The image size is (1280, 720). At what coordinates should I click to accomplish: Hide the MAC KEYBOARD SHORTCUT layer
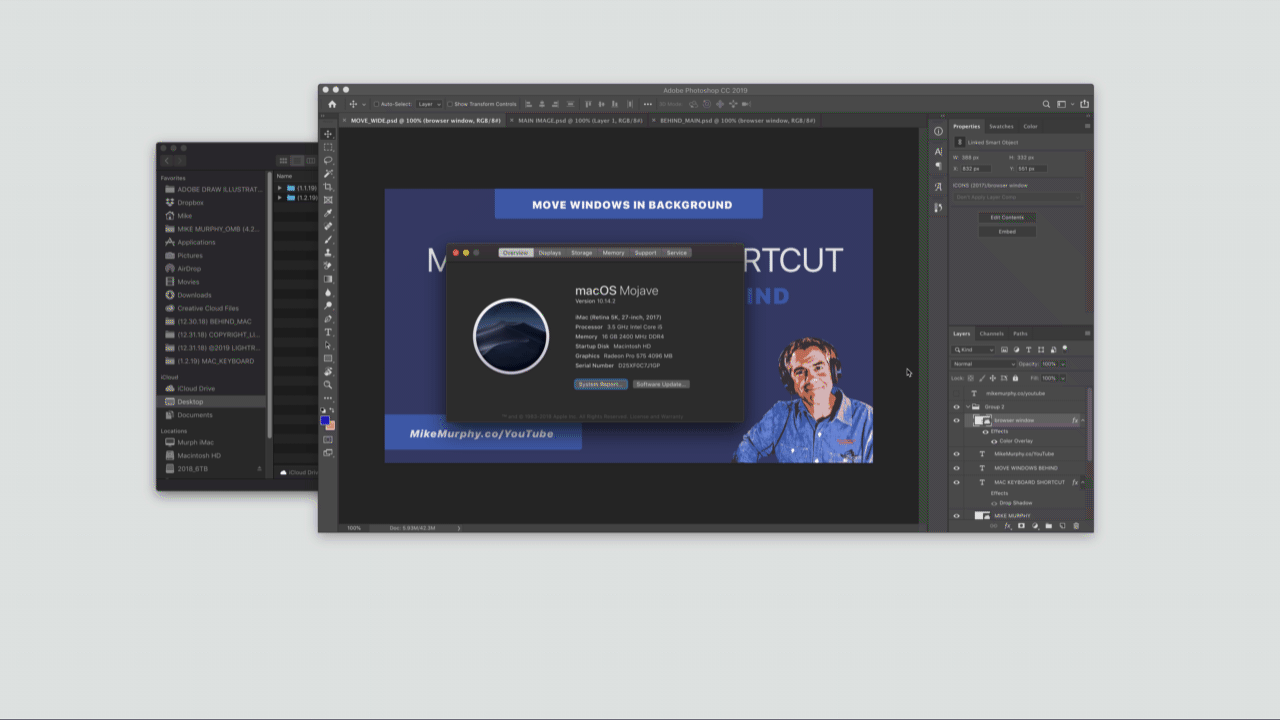pos(956,482)
